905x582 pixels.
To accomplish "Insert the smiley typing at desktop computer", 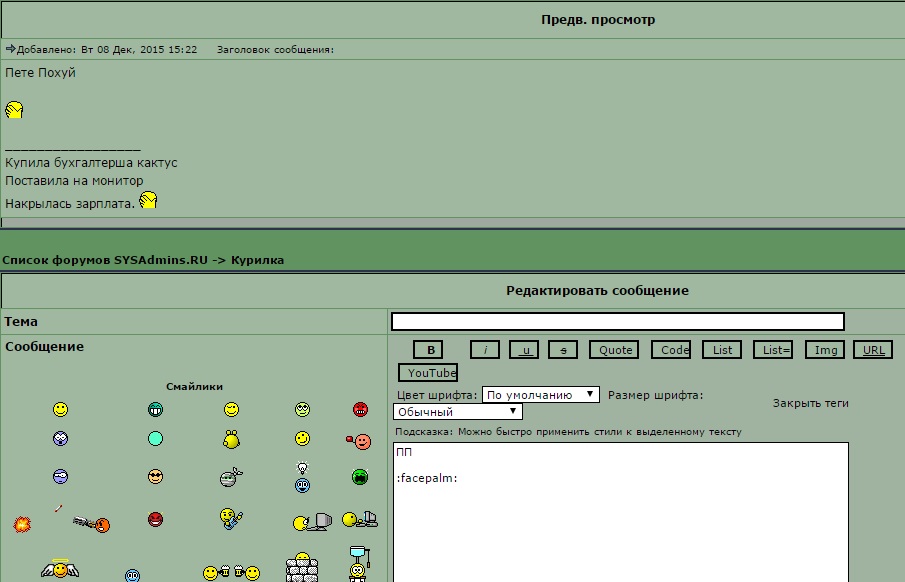I will click(360, 520).
